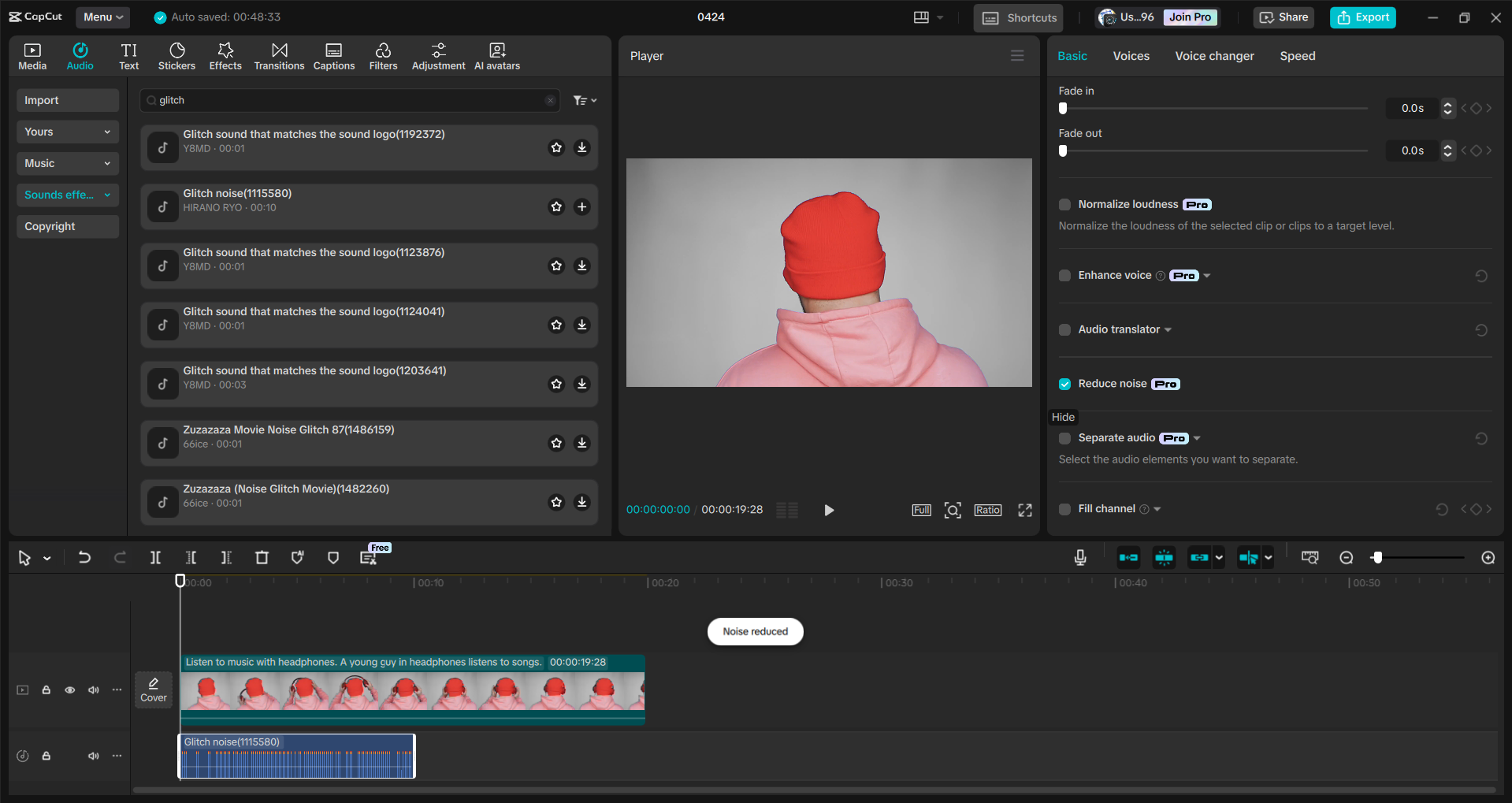Mute the Glitch noise audio track
The height and width of the screenshot is (803, 1512).
pyautogui.click(x=94, y=756)
